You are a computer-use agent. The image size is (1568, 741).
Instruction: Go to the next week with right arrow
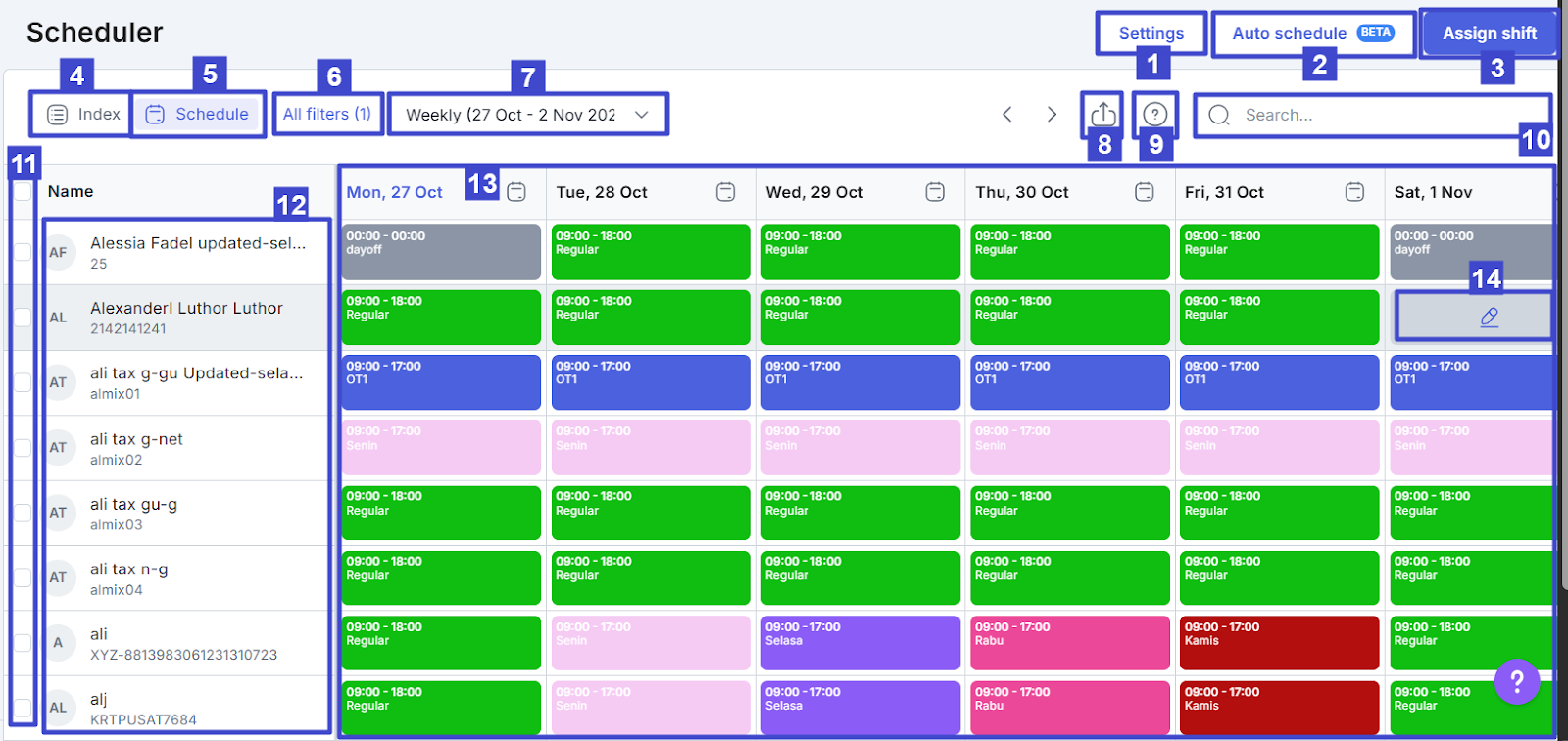pyautogui.click(x=1052, y=115)
